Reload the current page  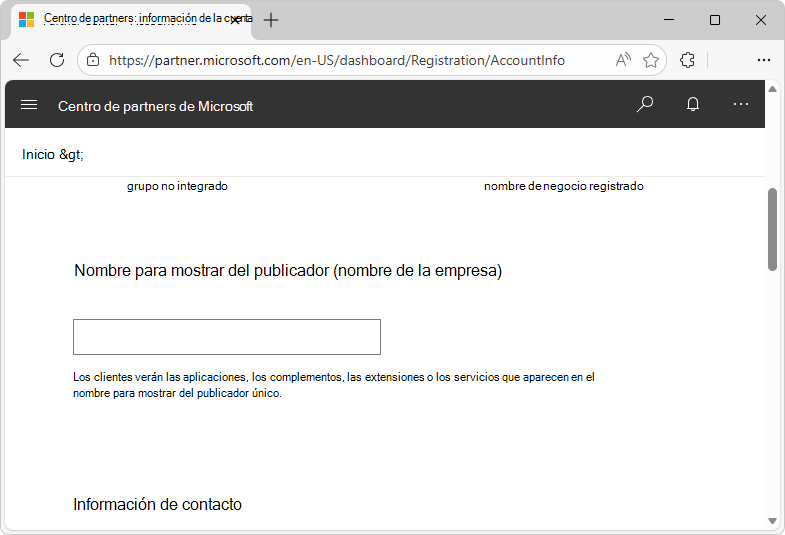click(x=57, y=60)
